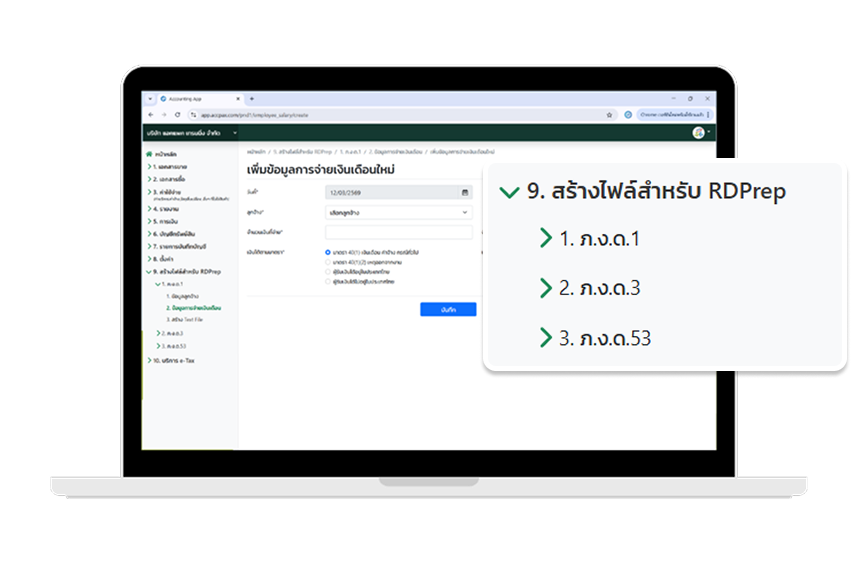Open the tab search dropdown arrow

[150, 99]
